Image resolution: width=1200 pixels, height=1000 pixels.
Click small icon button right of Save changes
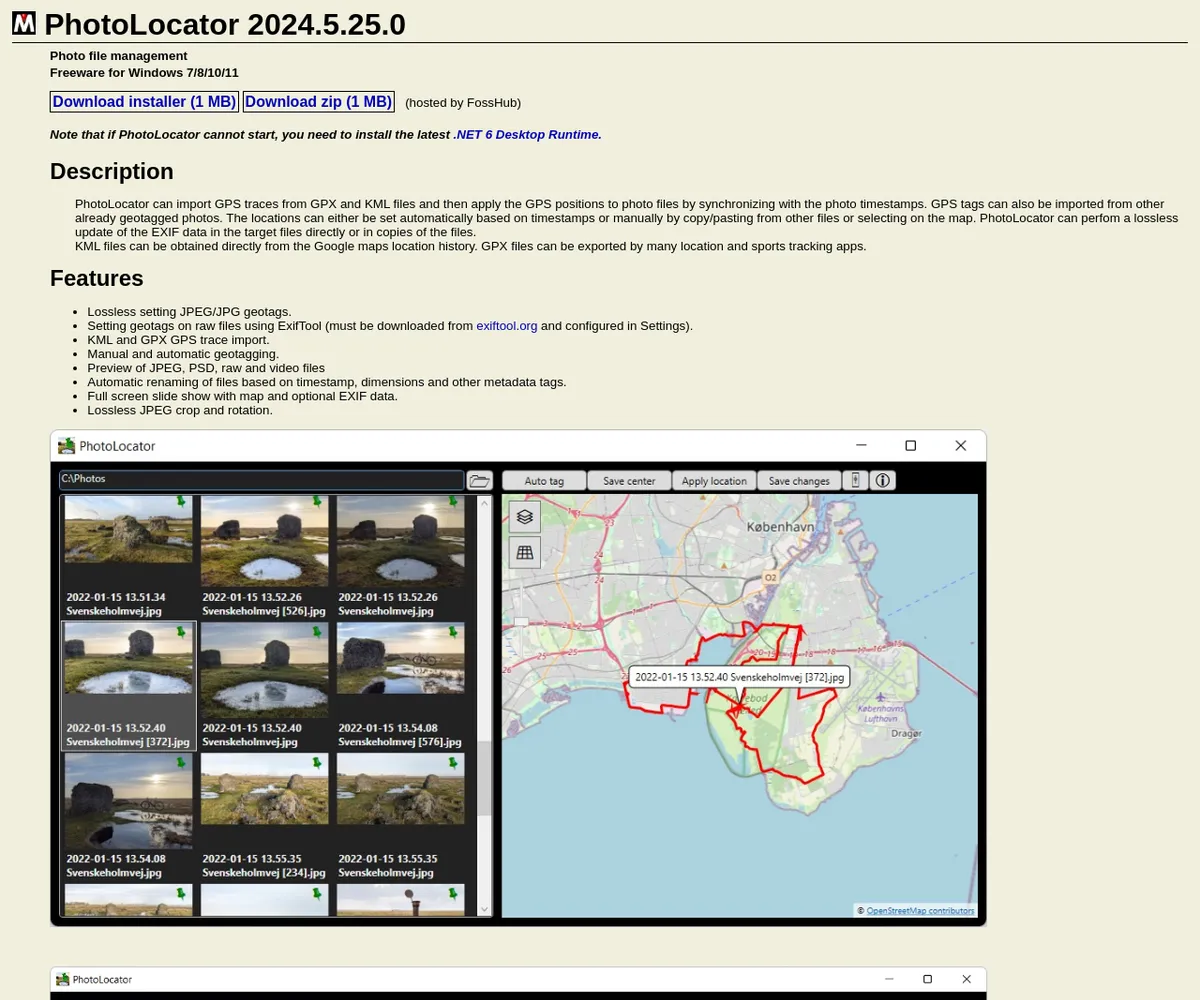pyautogui.click(x=855, y=481)
